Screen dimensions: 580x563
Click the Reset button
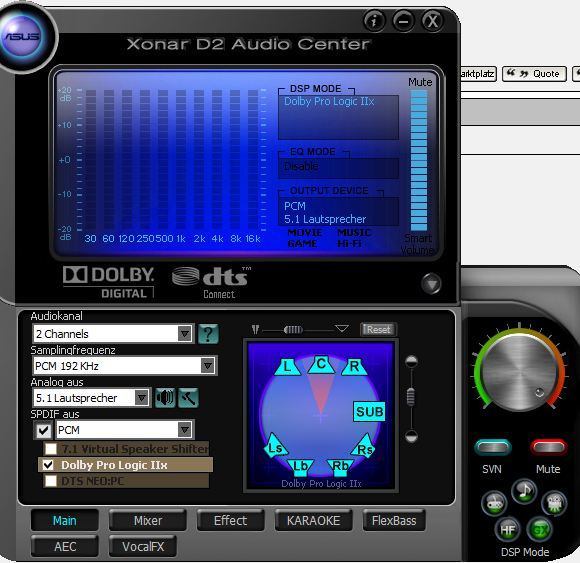(x=378, y=329)
